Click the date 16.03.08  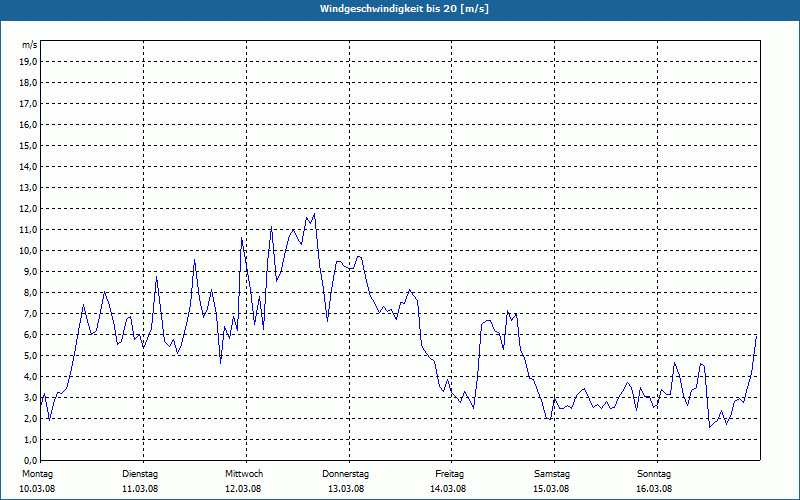[654, 489]
